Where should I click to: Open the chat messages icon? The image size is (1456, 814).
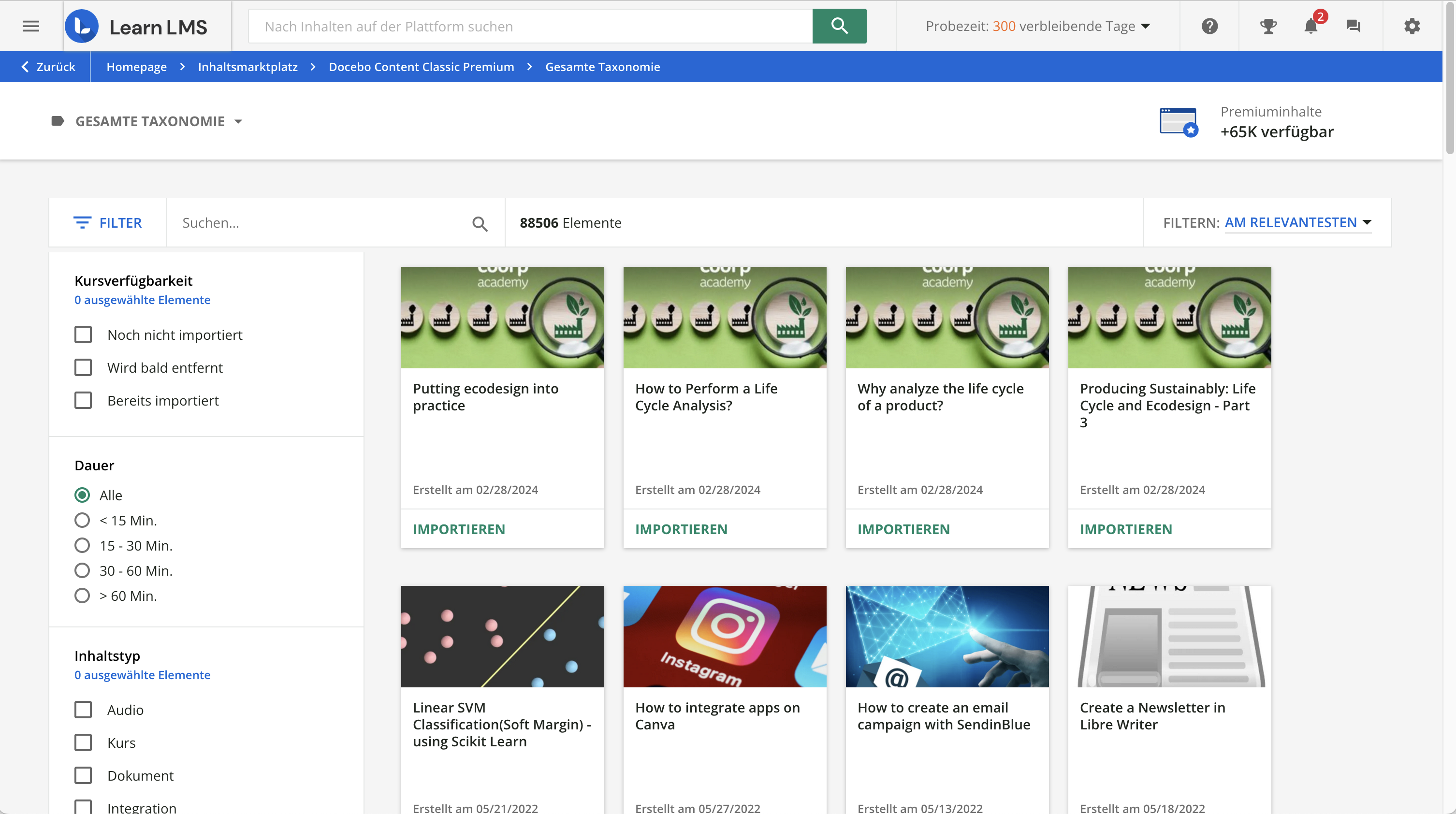click(x=1353, y=26)
